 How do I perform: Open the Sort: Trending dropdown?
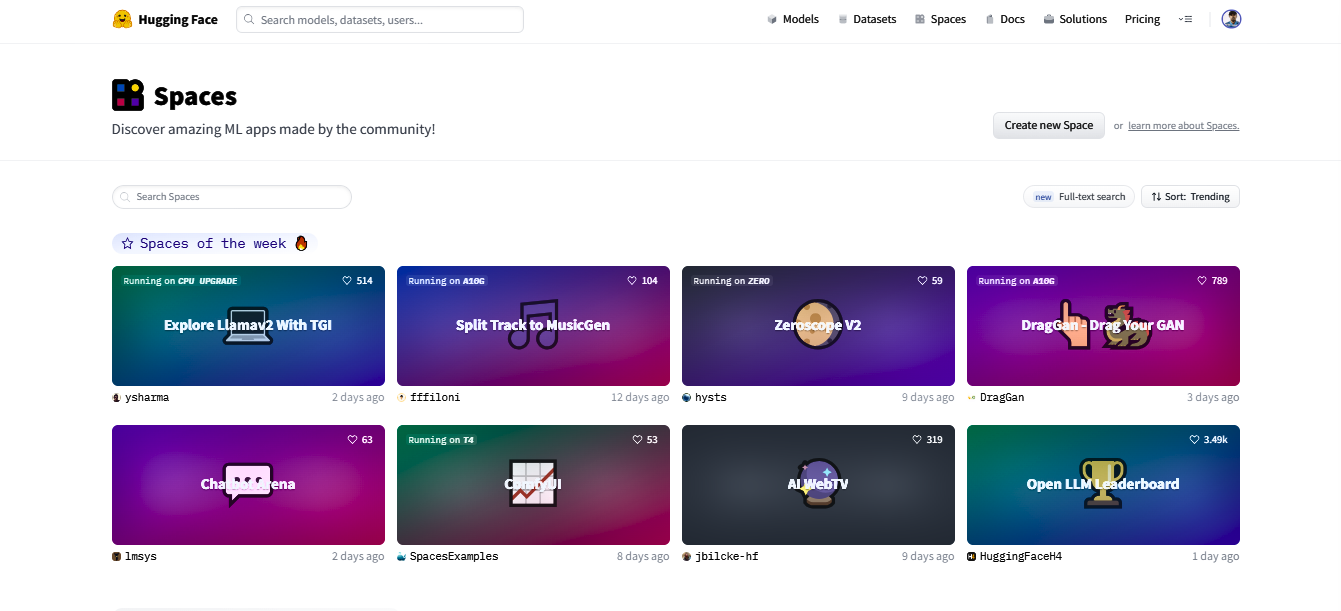[1190, 197]
